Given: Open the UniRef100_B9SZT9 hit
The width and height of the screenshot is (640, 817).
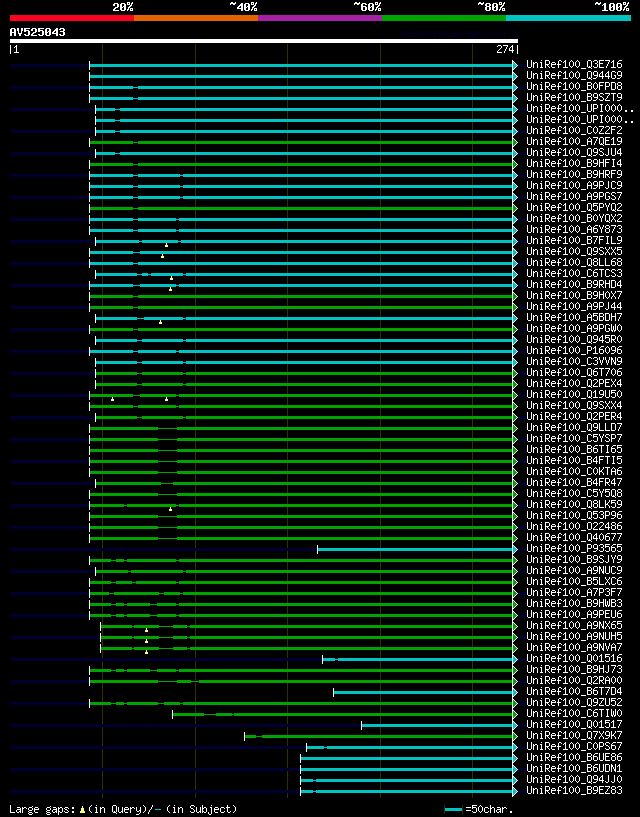Looking at the screenshot, I should tap(574, 97).
